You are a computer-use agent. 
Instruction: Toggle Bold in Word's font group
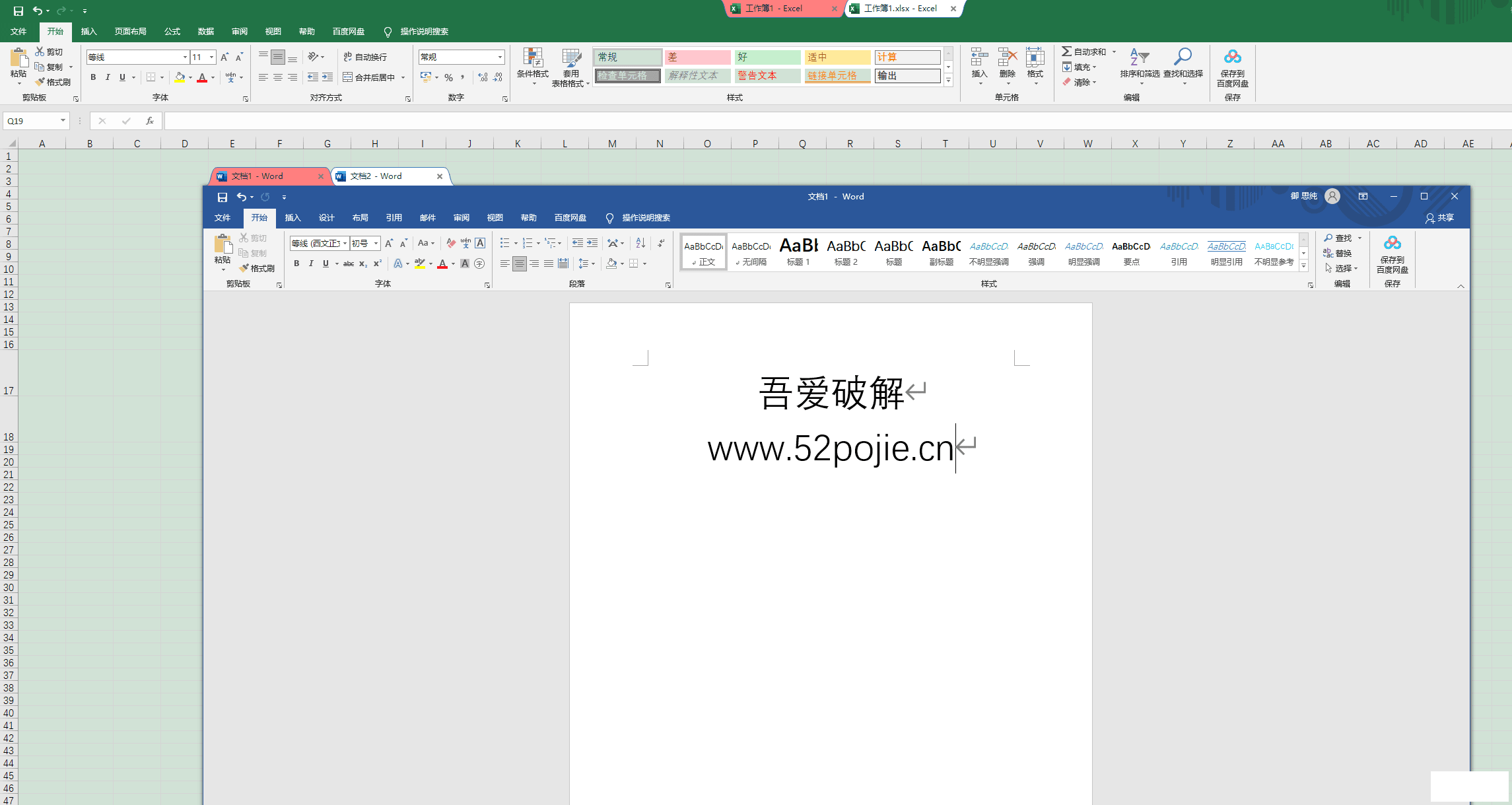(296, 263)
